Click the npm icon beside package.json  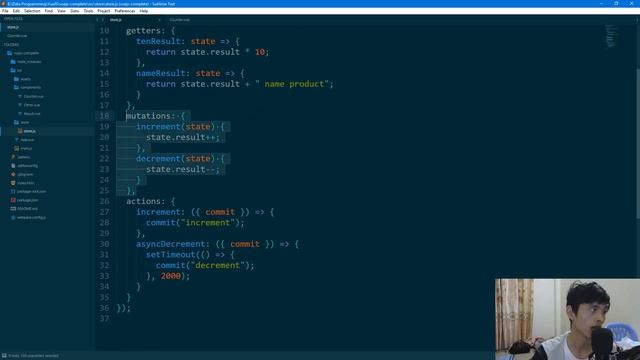pyautogui.click(x=13, y=200)
